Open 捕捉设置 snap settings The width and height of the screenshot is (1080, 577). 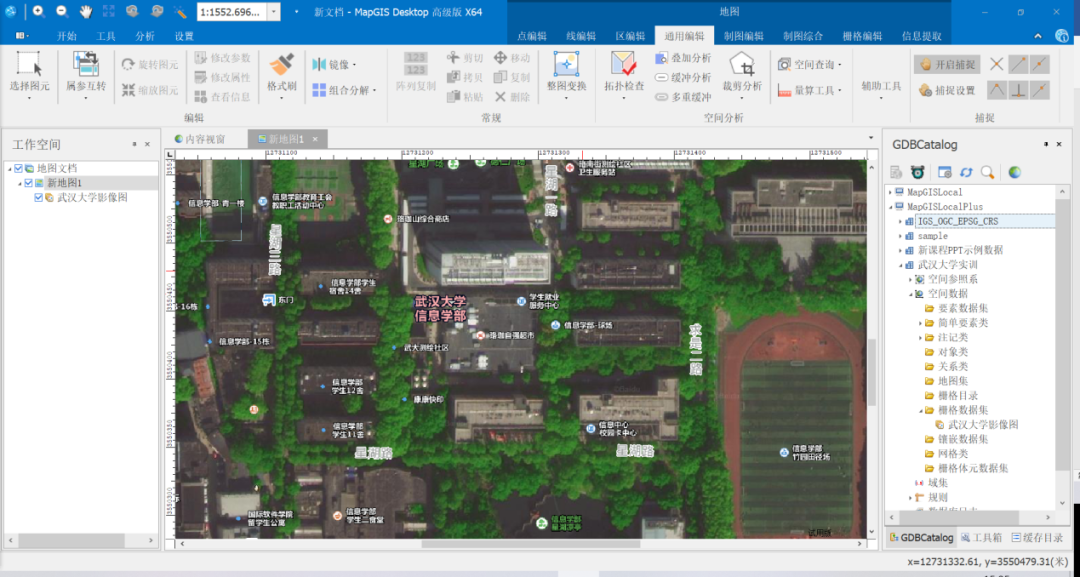(x=947, y=90)
